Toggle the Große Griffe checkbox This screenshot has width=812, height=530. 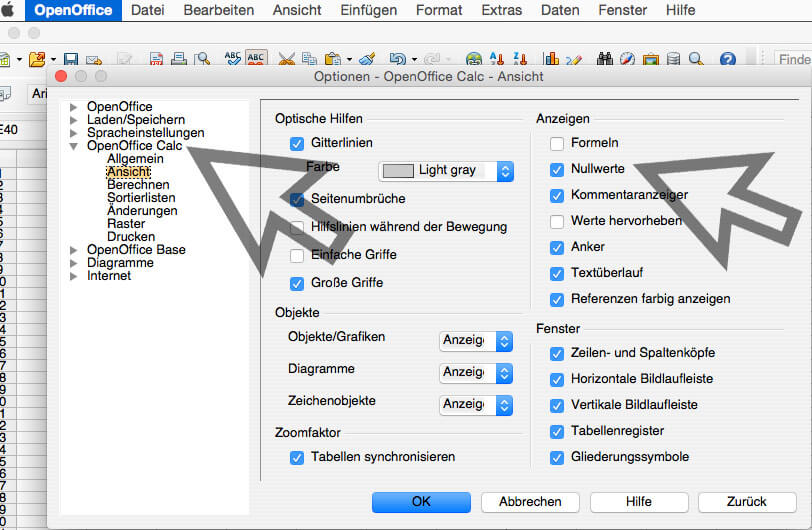point(297,283)
